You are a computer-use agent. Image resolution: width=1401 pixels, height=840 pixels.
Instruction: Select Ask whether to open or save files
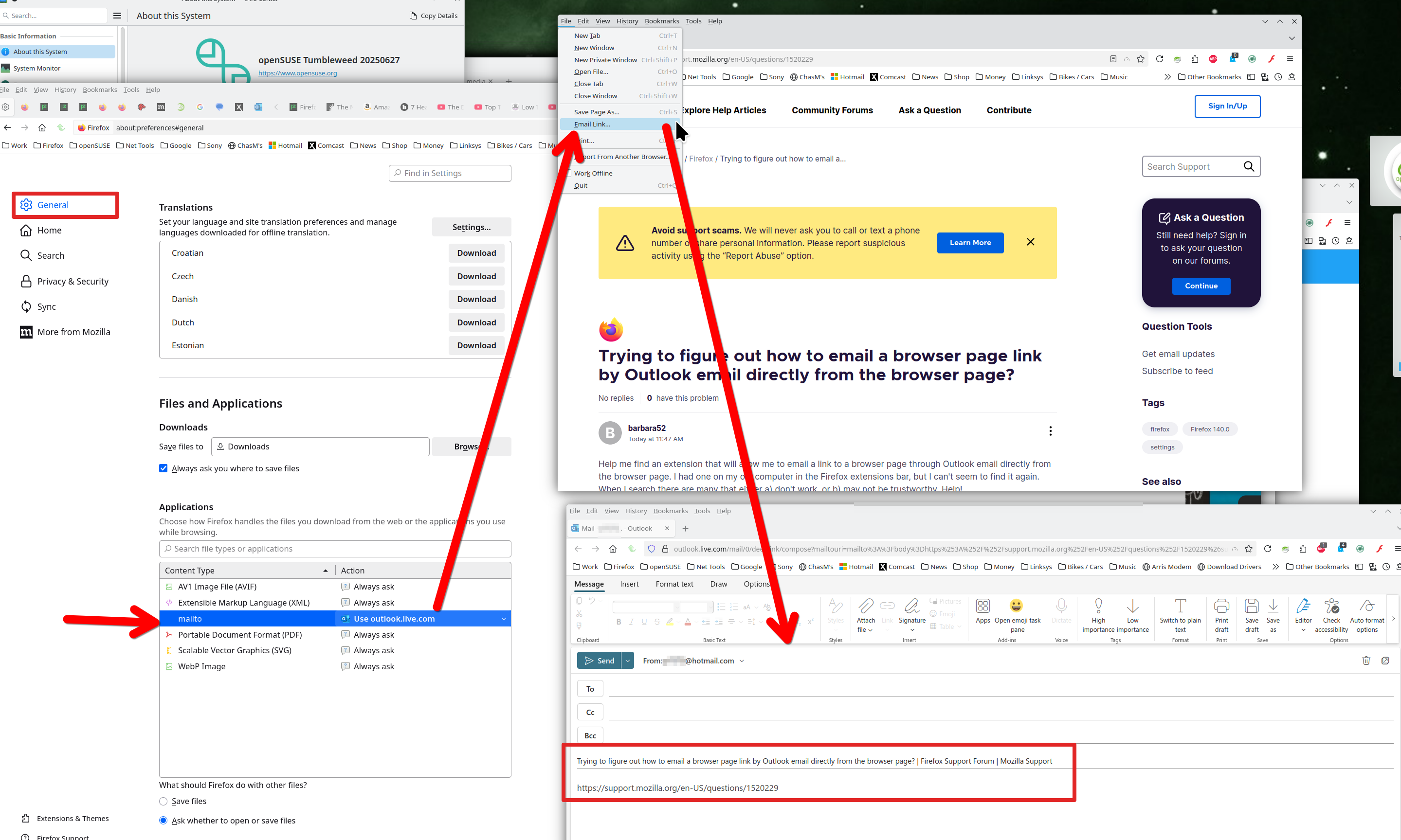[163, 821]
